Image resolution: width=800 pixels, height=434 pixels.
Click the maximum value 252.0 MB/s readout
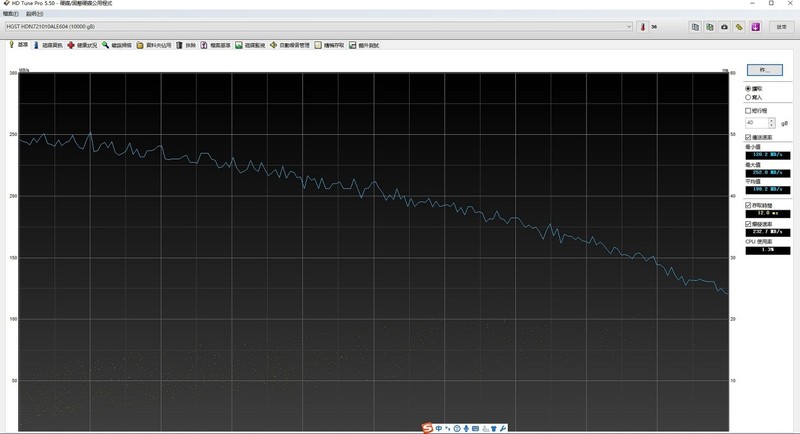pos(768,173)
